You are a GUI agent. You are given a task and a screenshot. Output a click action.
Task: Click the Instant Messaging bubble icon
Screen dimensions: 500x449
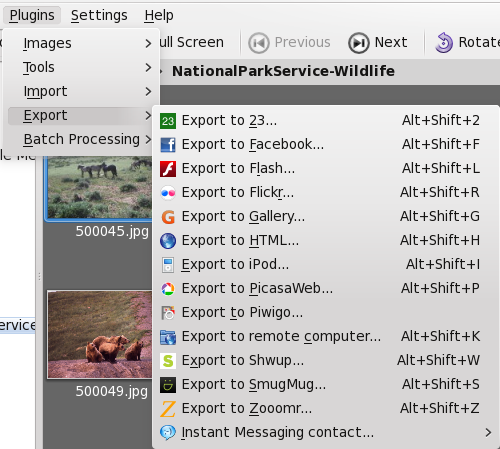(x=168, y=433)
